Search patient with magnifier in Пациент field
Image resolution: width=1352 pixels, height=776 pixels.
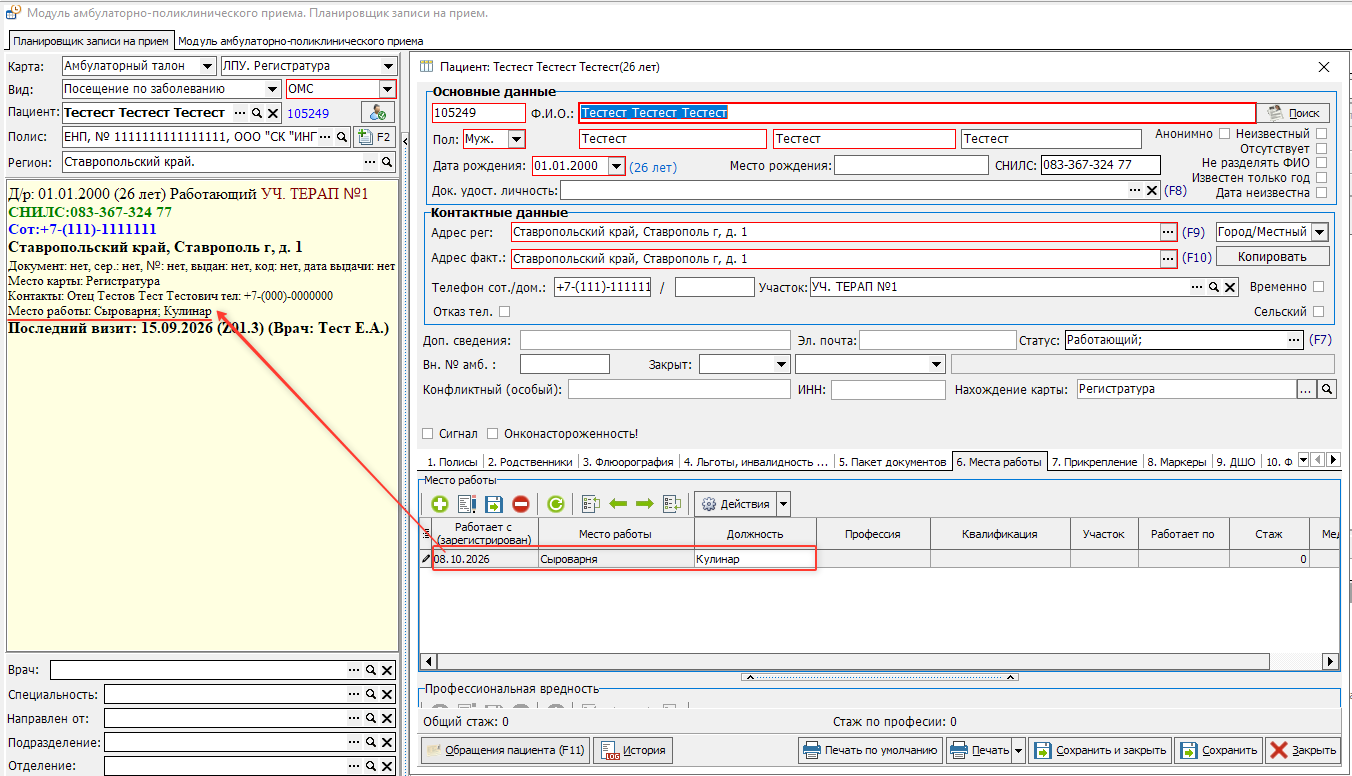click(257, 113)
